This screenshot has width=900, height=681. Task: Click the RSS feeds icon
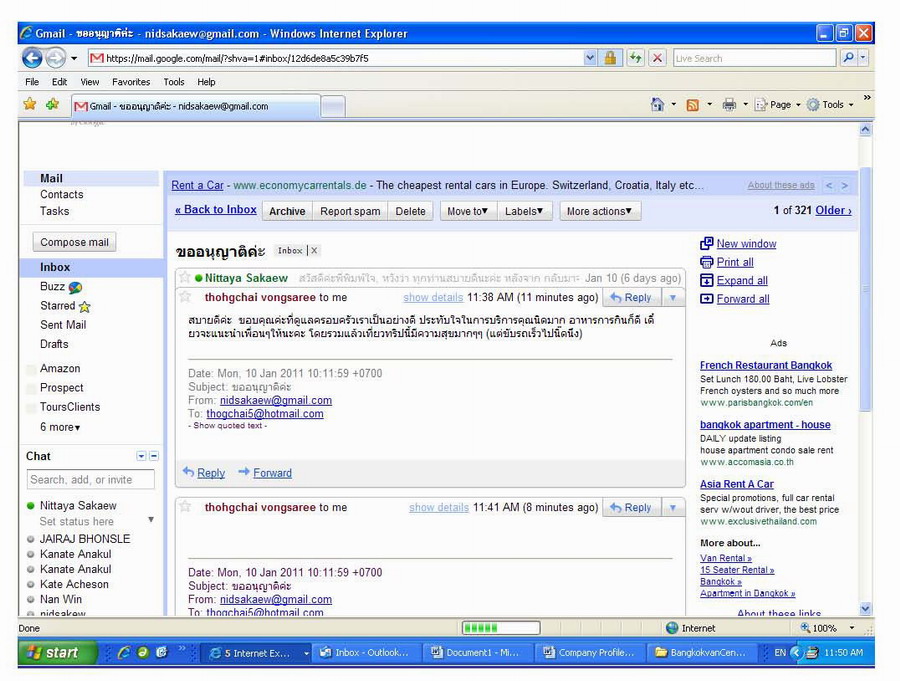(693, 105)
